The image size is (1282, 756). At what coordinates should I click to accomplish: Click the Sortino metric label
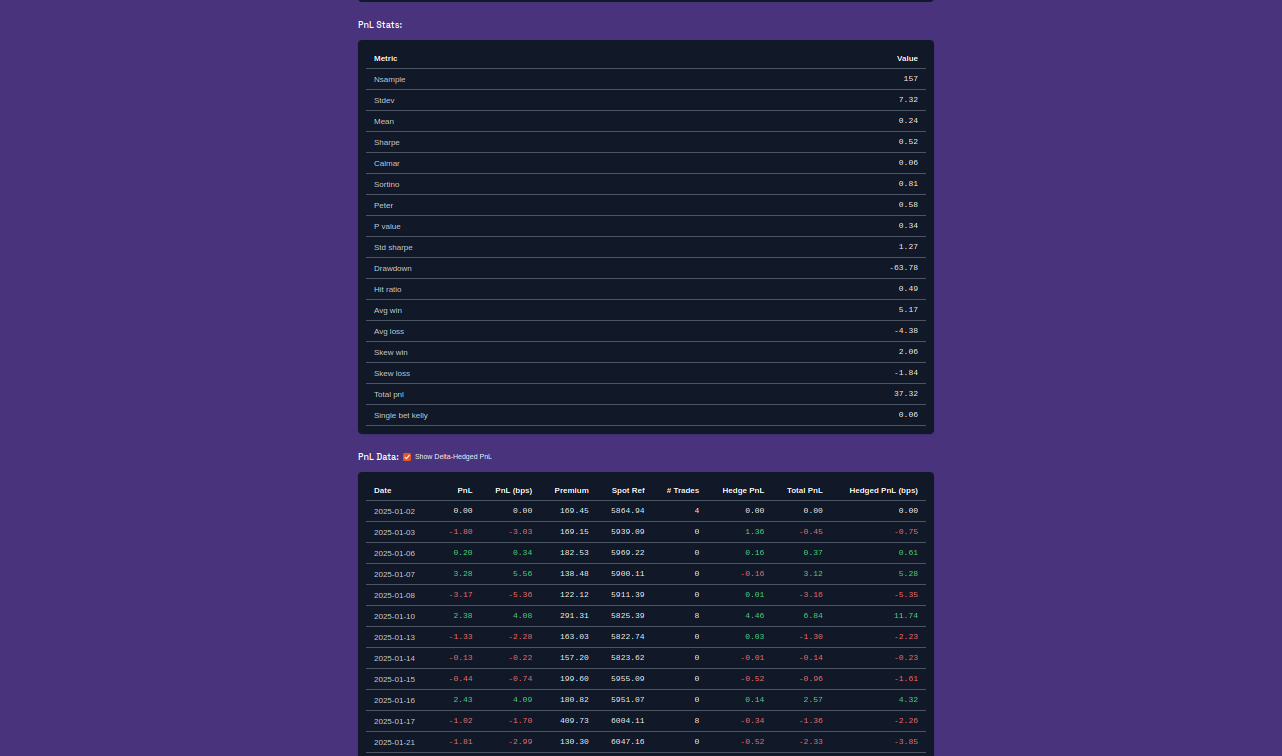click(387, 184)
